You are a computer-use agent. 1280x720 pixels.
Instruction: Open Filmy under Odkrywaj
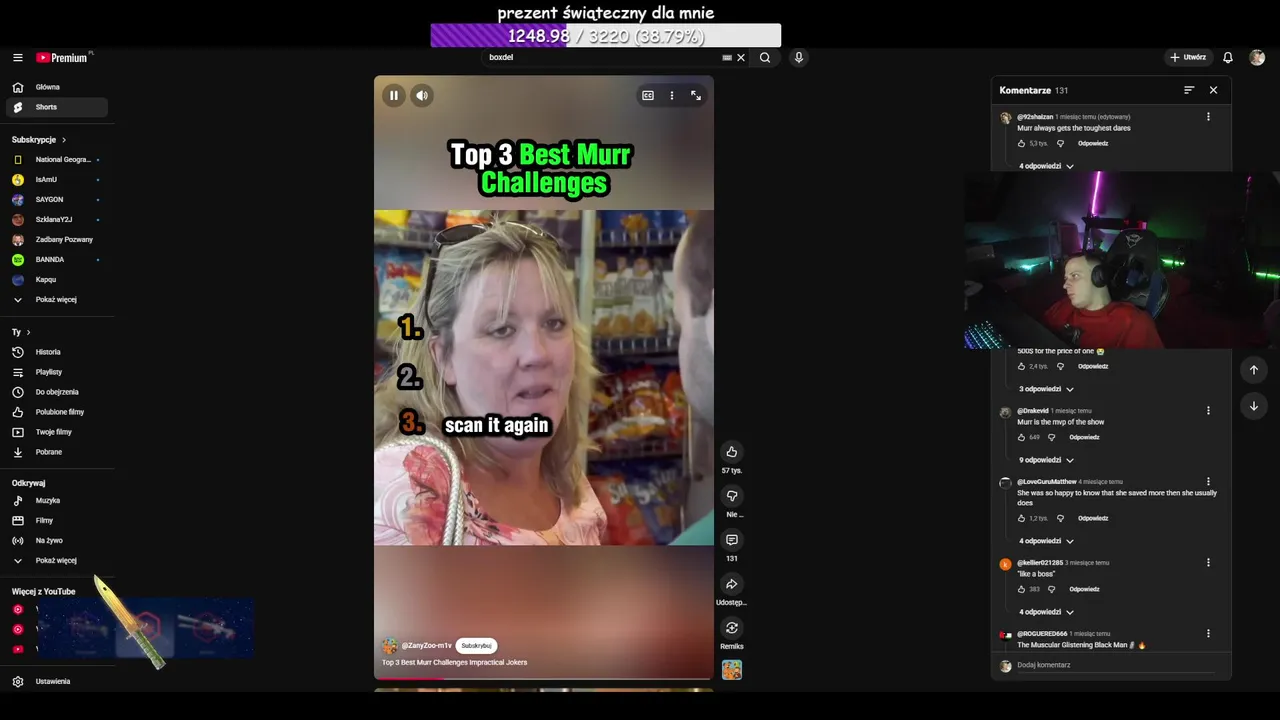(x=57, y=521)
